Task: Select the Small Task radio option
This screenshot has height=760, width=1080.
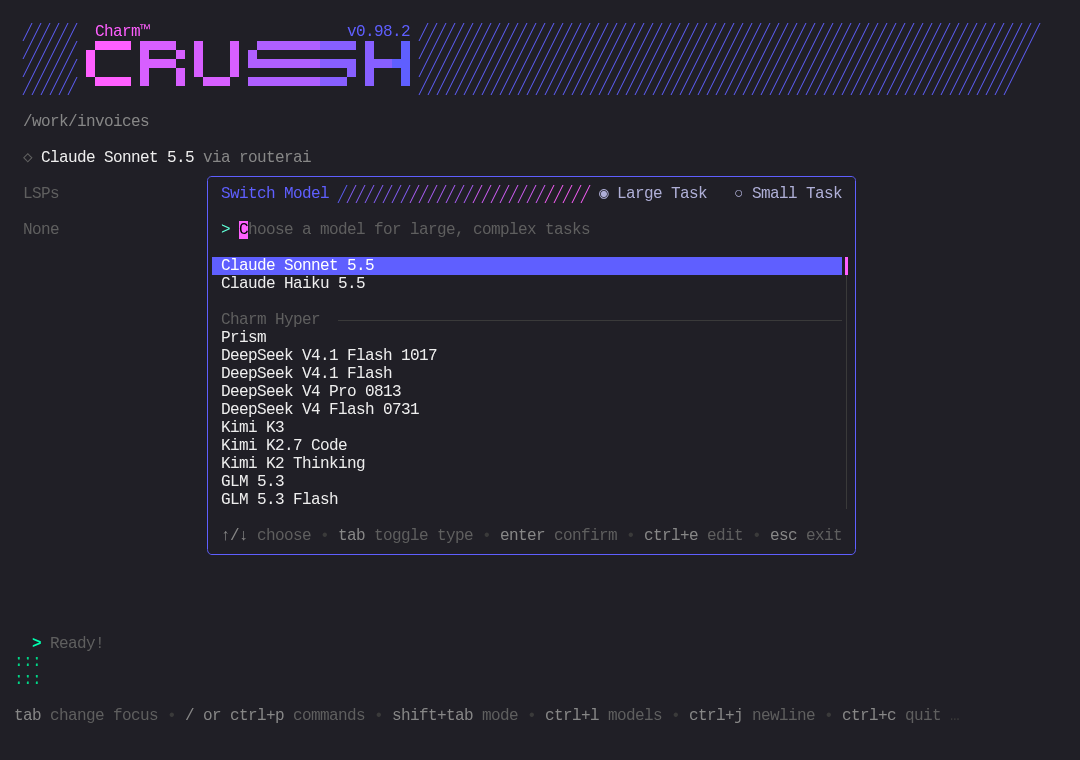Action: [788, 193]
